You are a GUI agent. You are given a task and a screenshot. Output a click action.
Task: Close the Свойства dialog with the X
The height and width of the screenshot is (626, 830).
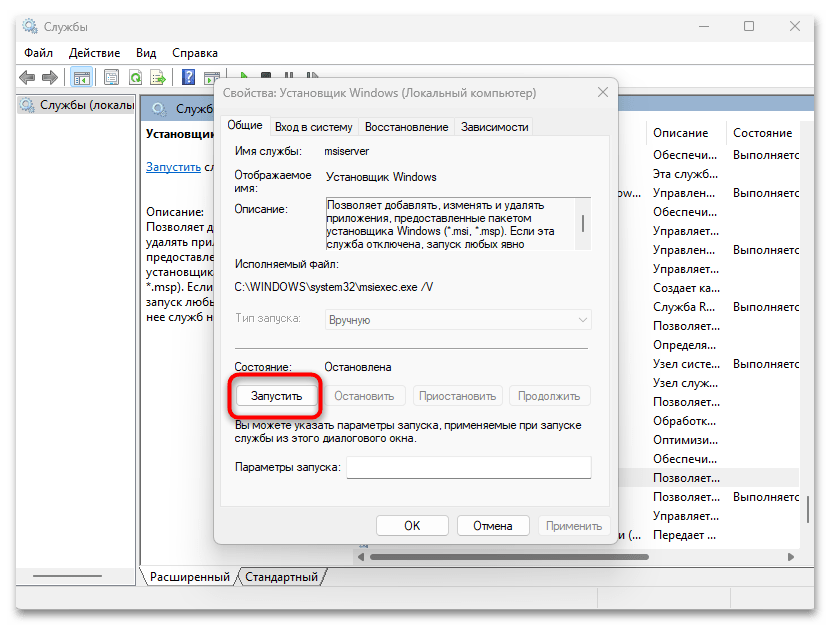pos(602,93)
